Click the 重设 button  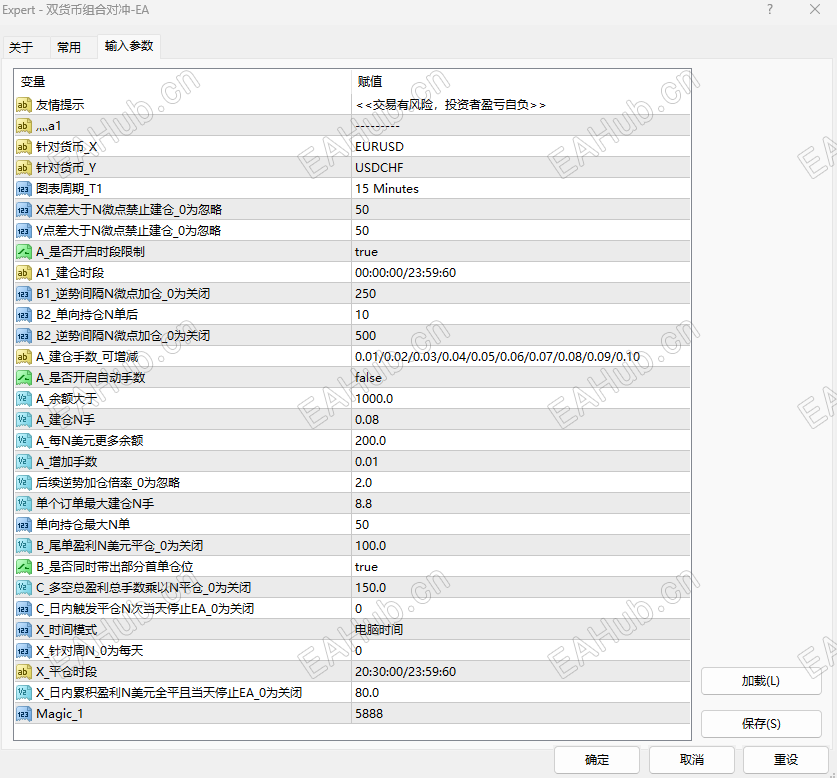point(786,759)
